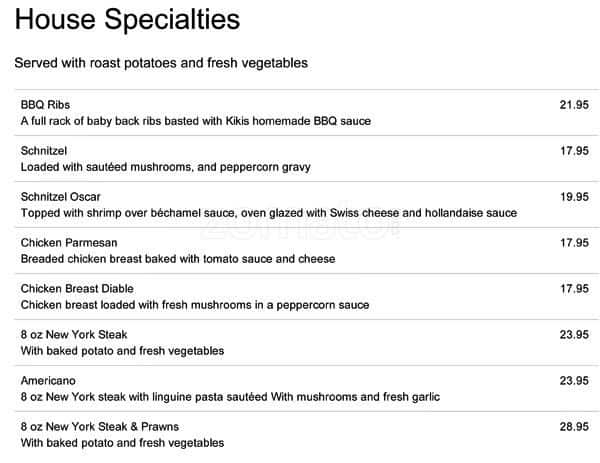The height and width of the screenshot is (463, 600).
Task: Select the 8 oz New York Steak title
Action: click(74, 335)
